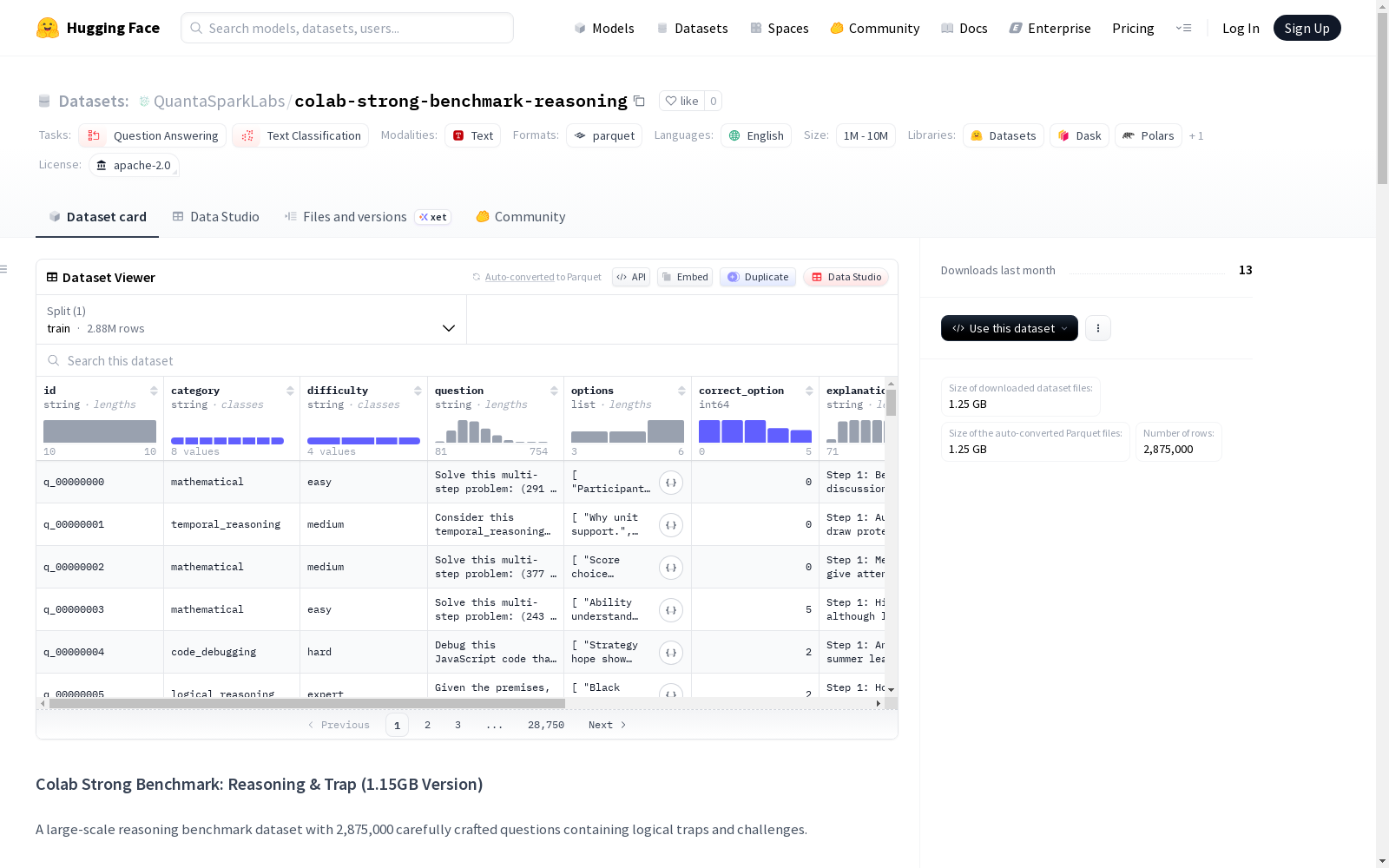Click the table's vertical scrollbar thumb
Viewport: 1389px width, 868px height.
tap(891, 403)
